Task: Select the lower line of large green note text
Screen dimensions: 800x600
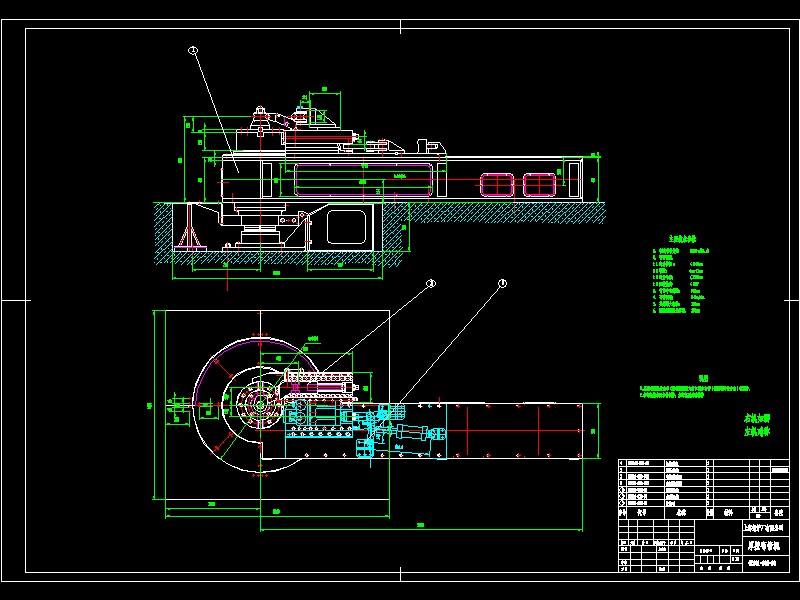Action: tap(757, 432)
